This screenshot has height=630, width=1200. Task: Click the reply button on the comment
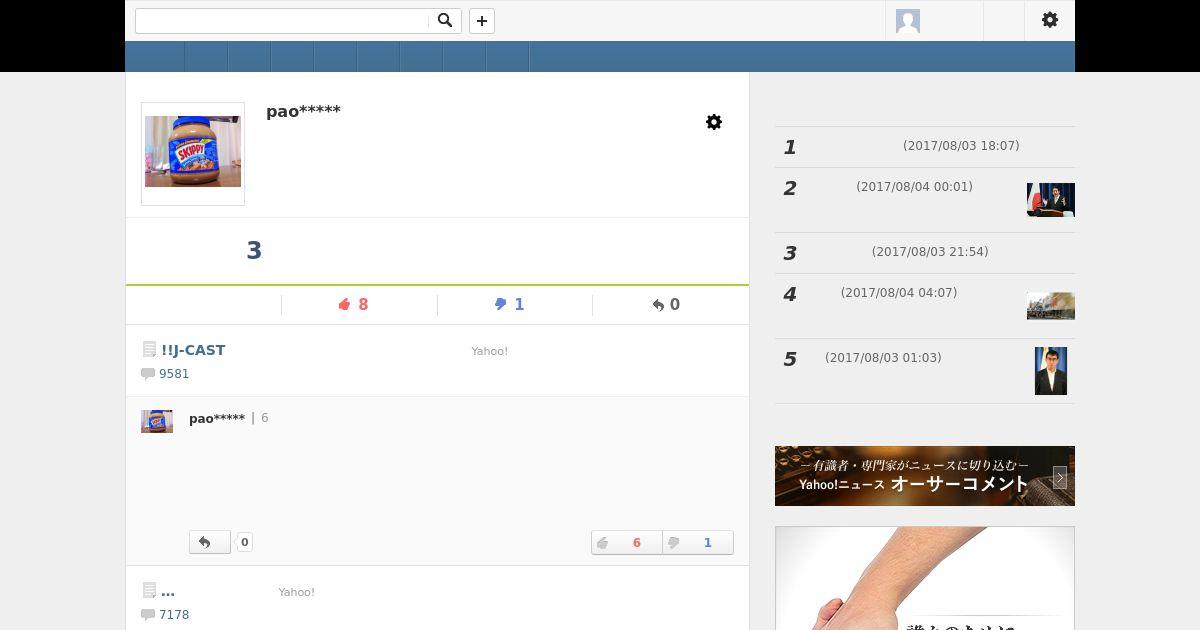click(x=210, y=542)
